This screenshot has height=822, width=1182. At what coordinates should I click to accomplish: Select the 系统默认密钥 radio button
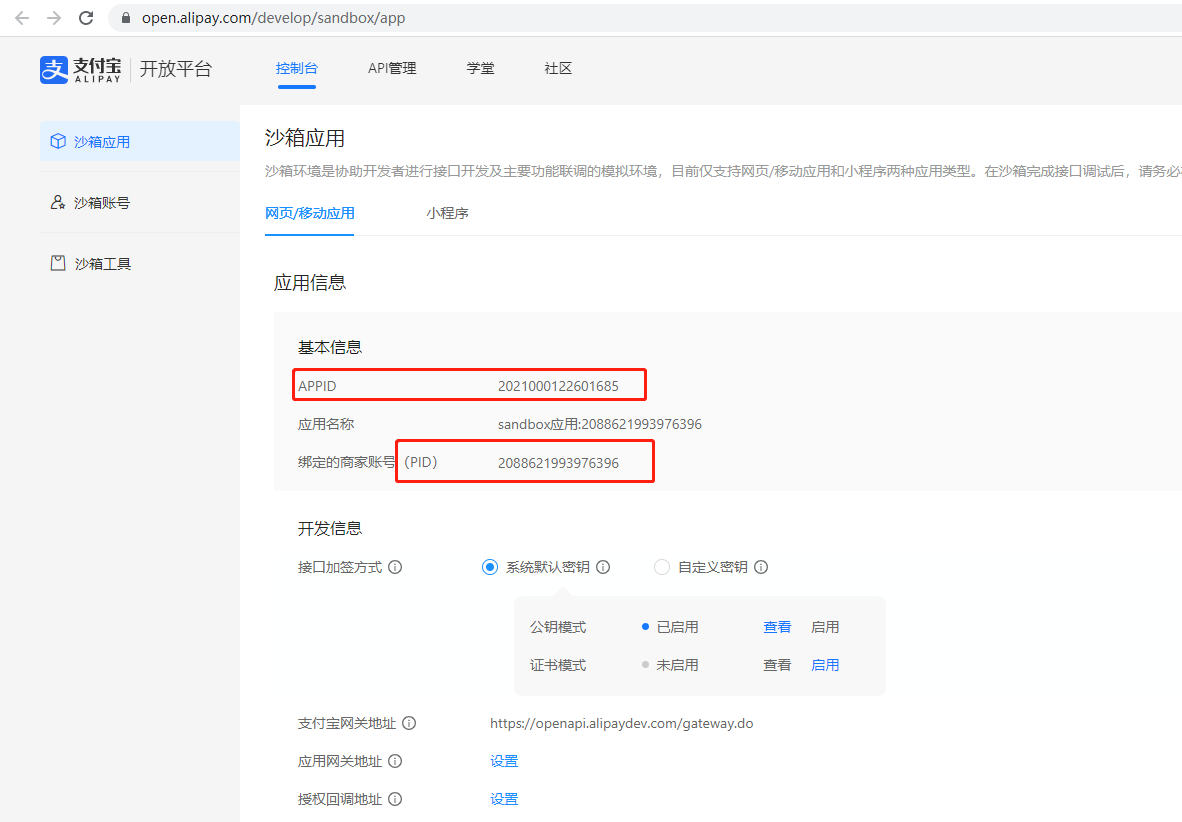point(490,567)
